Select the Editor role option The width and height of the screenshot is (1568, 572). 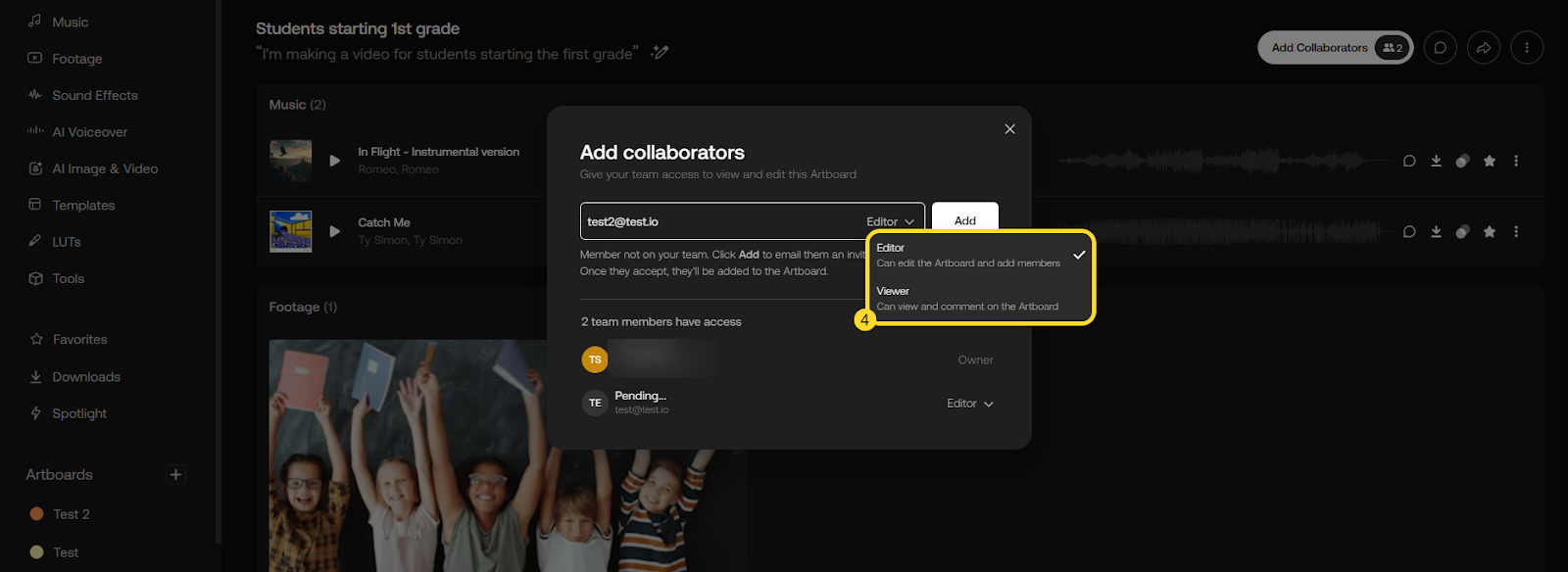point(968,256)
